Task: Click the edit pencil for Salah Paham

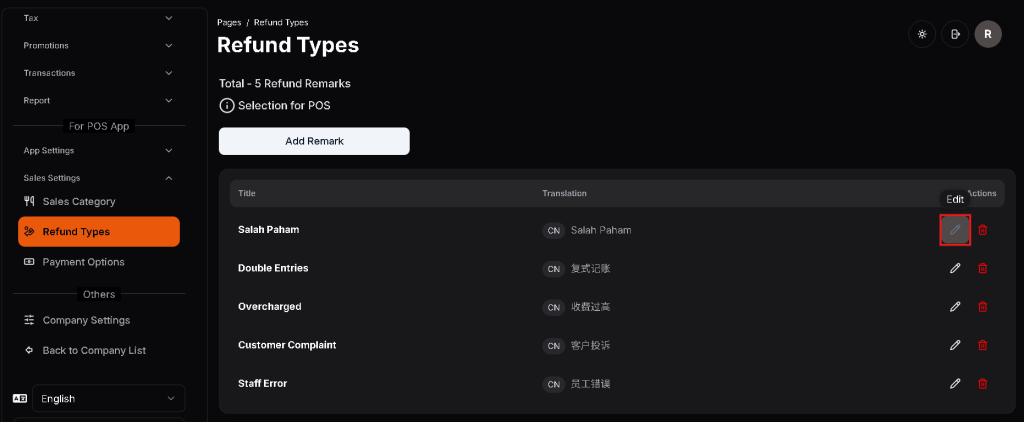Action: pyautogui.click(x=955, y=230)
